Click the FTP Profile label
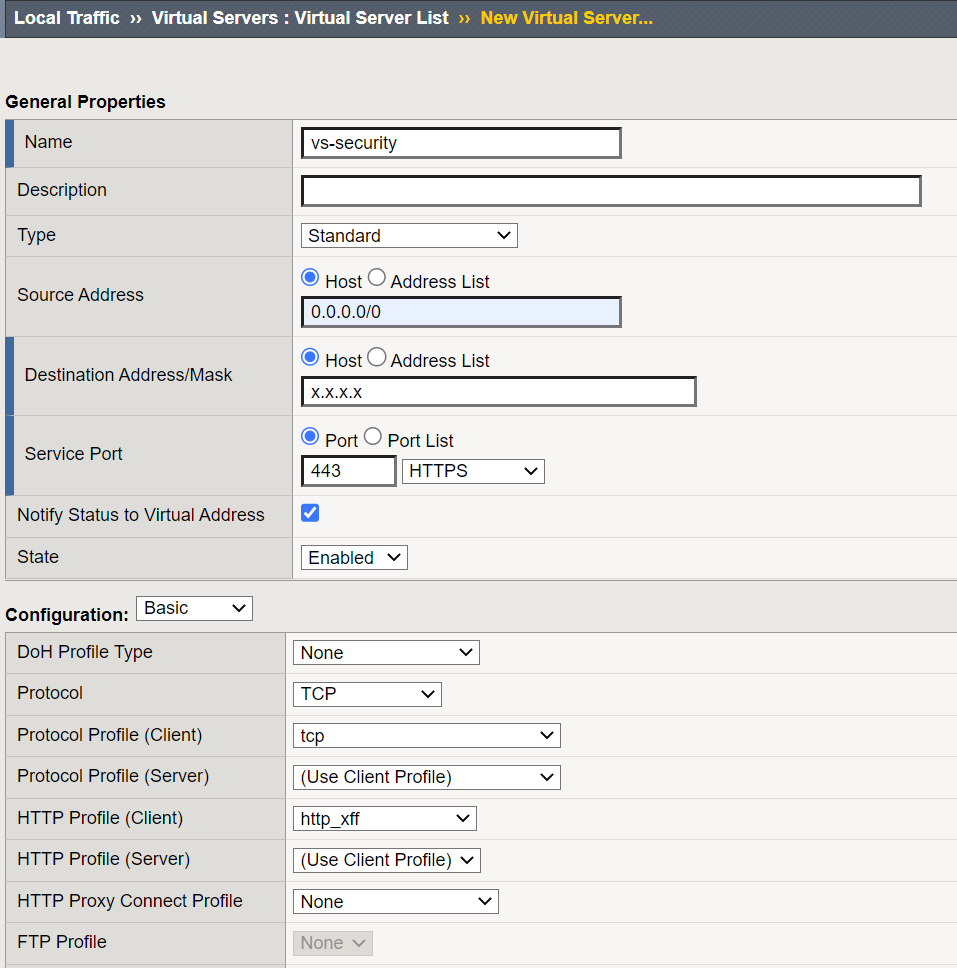957x968 pixels. 62,942
